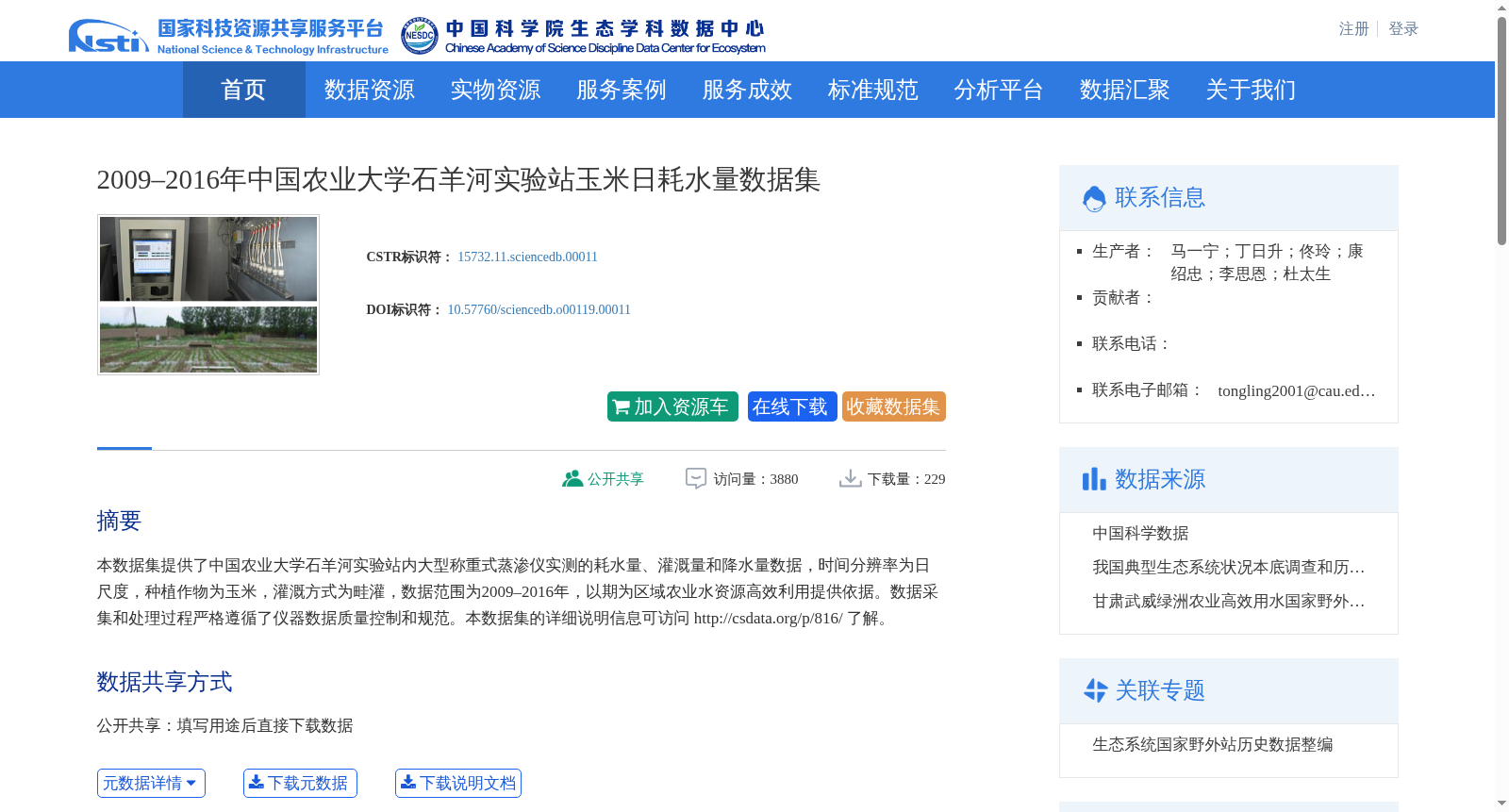This screenshot has width=1509, height=812.
Task: Go to 服务案例 menu item
Action: point(622,90)
